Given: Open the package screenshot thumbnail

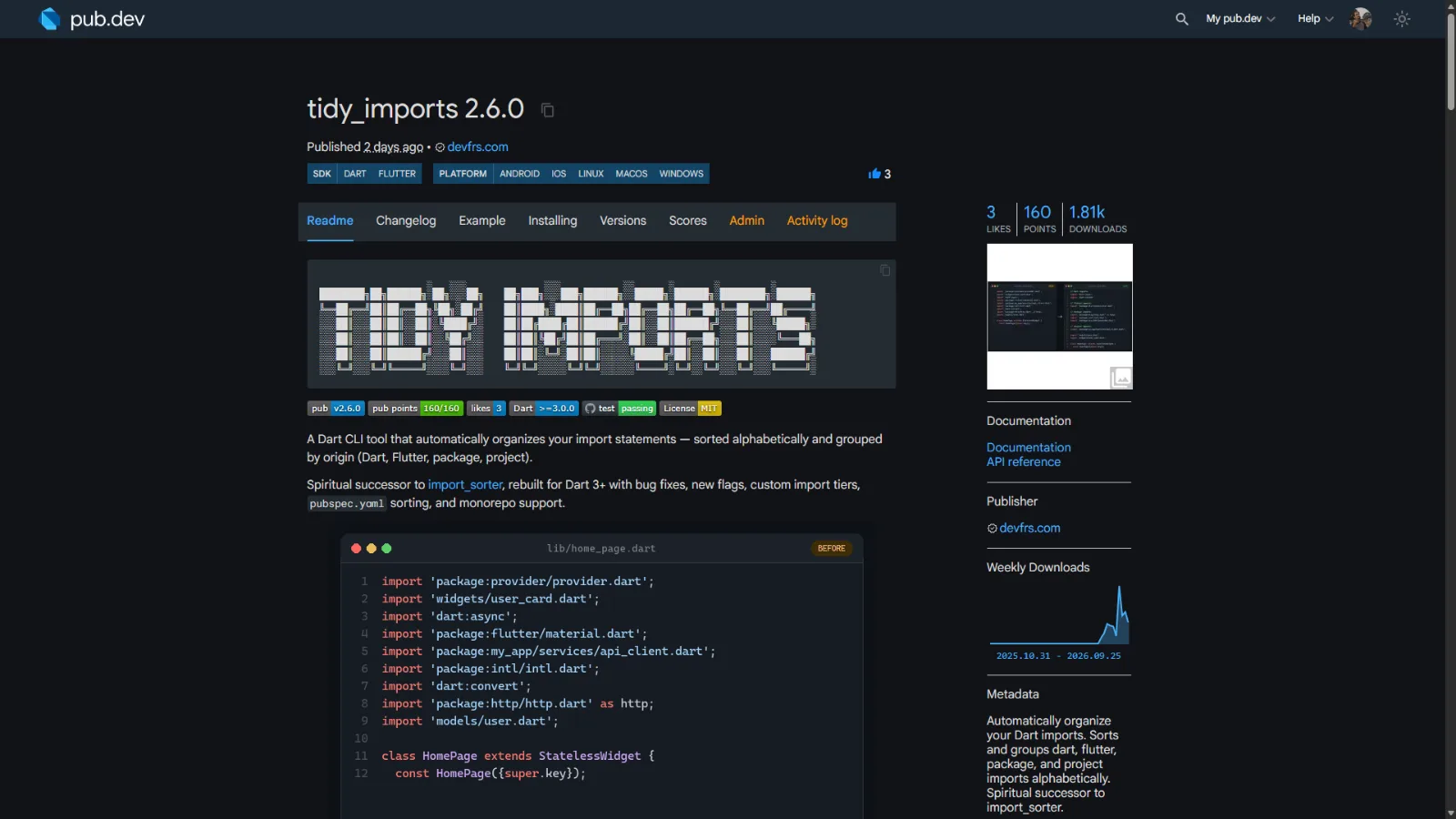Looking at the screenshot, I should 1059,317.
